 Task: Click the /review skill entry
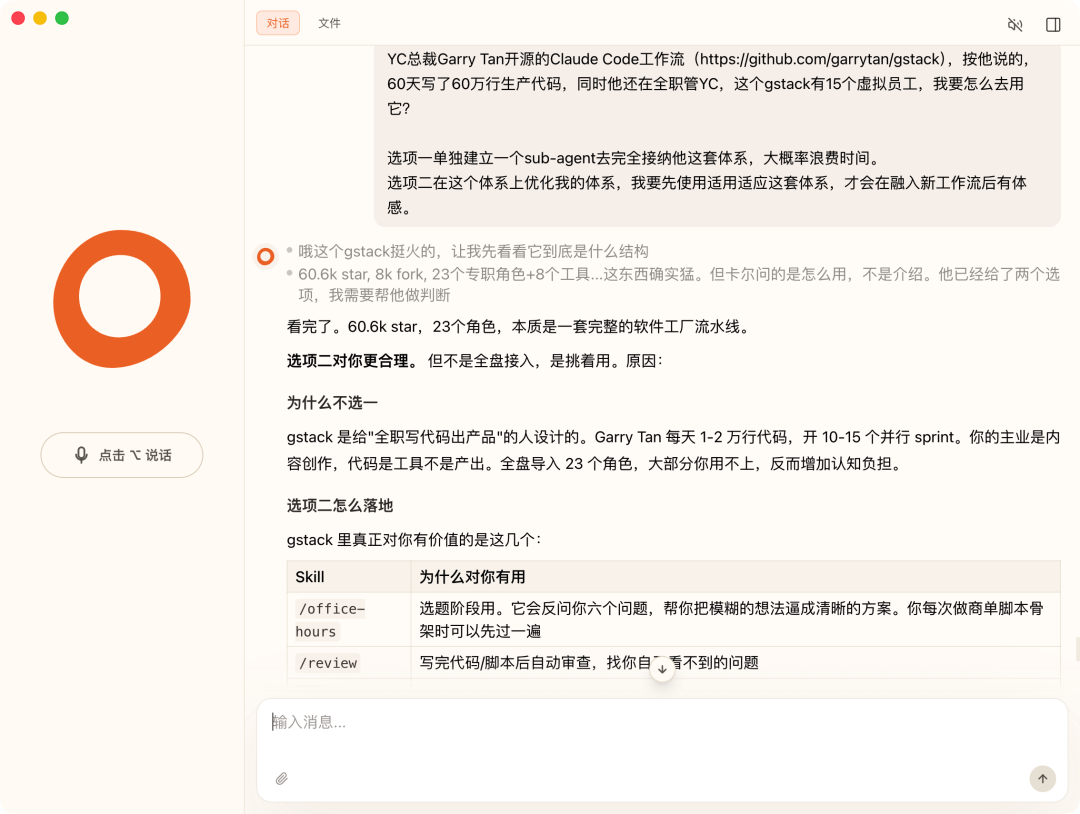[x=327, y=662]
